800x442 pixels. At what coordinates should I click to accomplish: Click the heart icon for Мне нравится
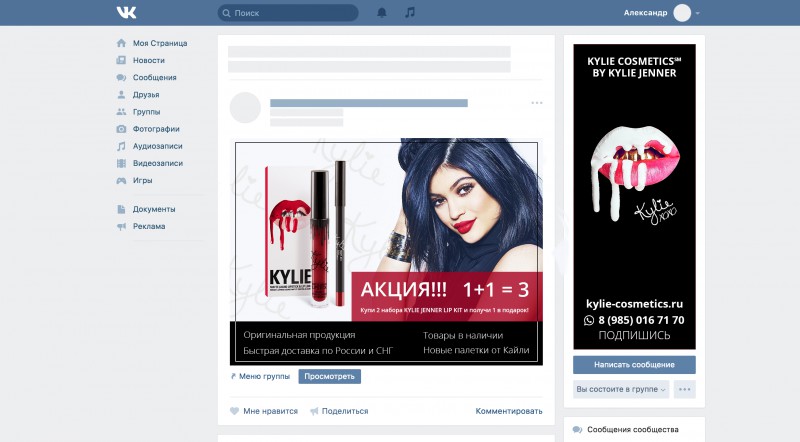click(234, 411)
